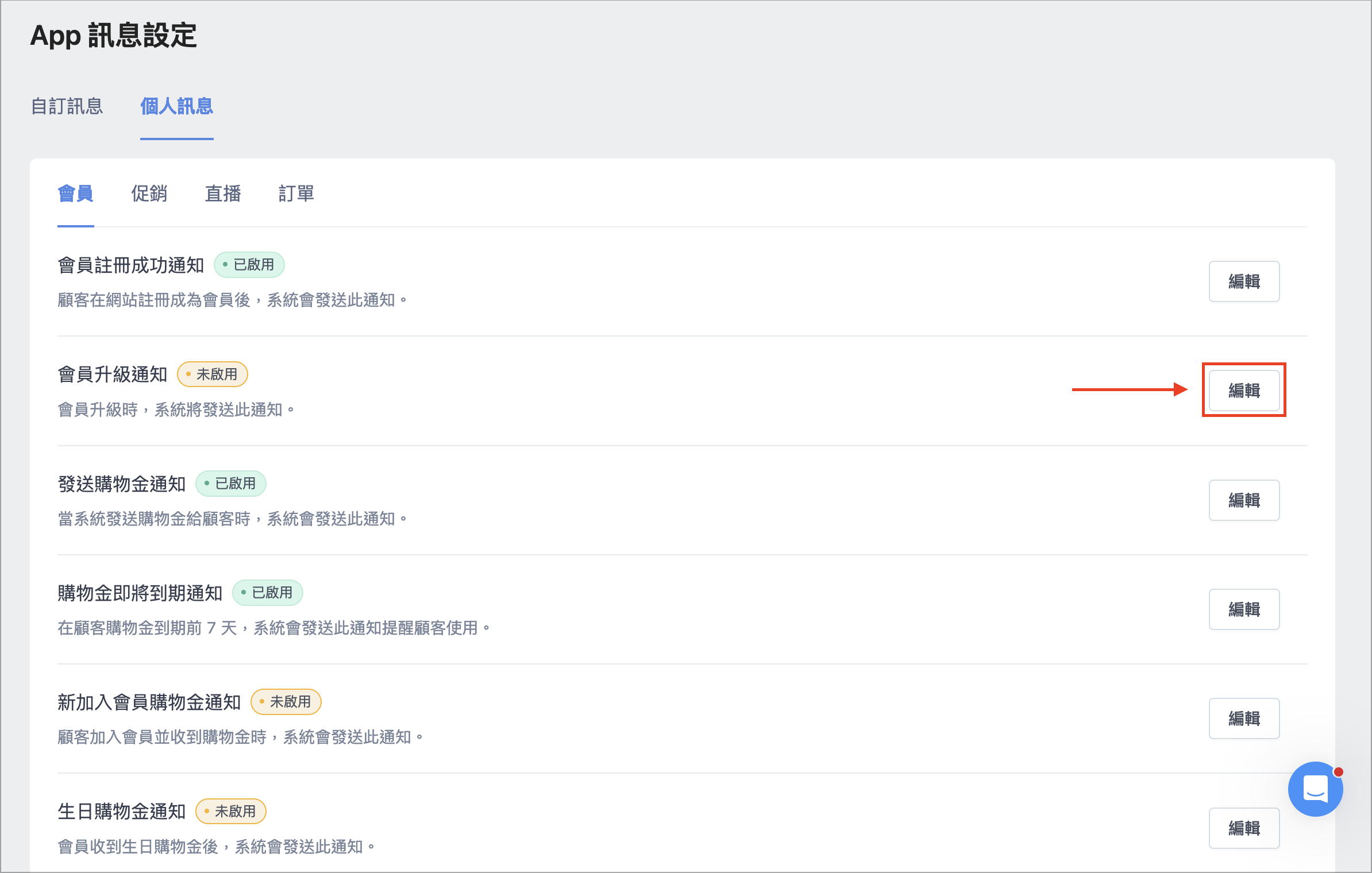Screen dimensions: 1372x873
Task: Click the 購物金即將到期通知 title
Action: 140,593
